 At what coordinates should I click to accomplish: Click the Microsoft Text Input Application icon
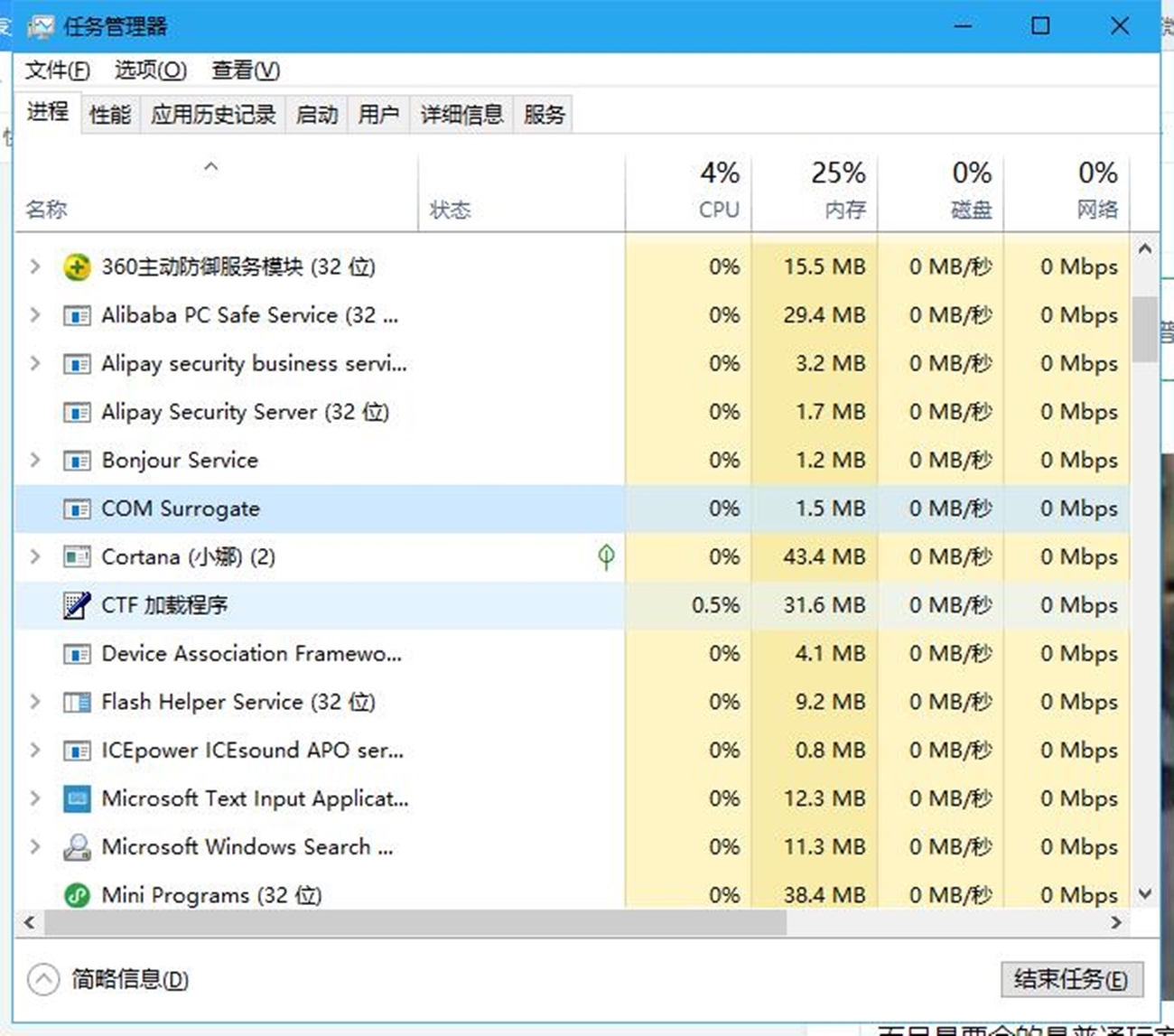coord(77,798)
